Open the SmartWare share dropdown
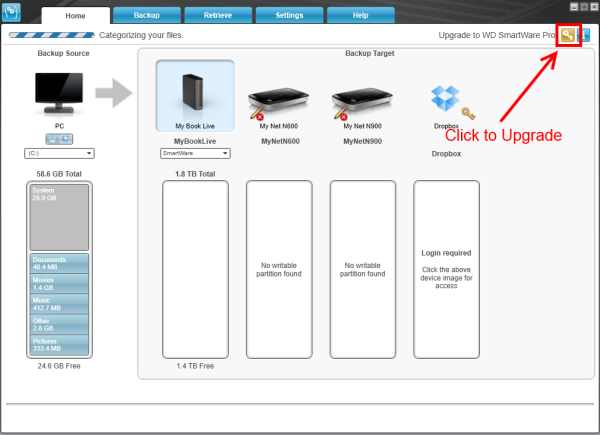600x435 pixels. click(195, 153)
